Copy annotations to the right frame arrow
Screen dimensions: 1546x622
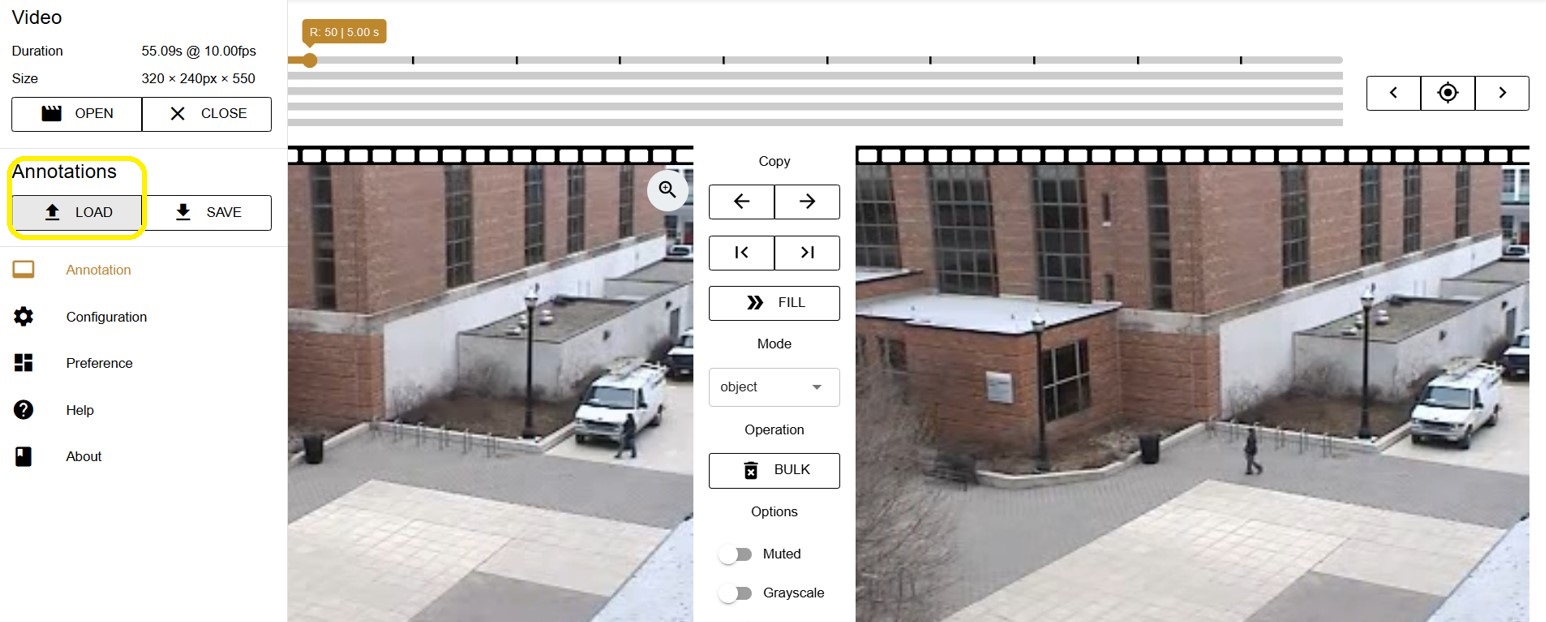tap(807, 202)
